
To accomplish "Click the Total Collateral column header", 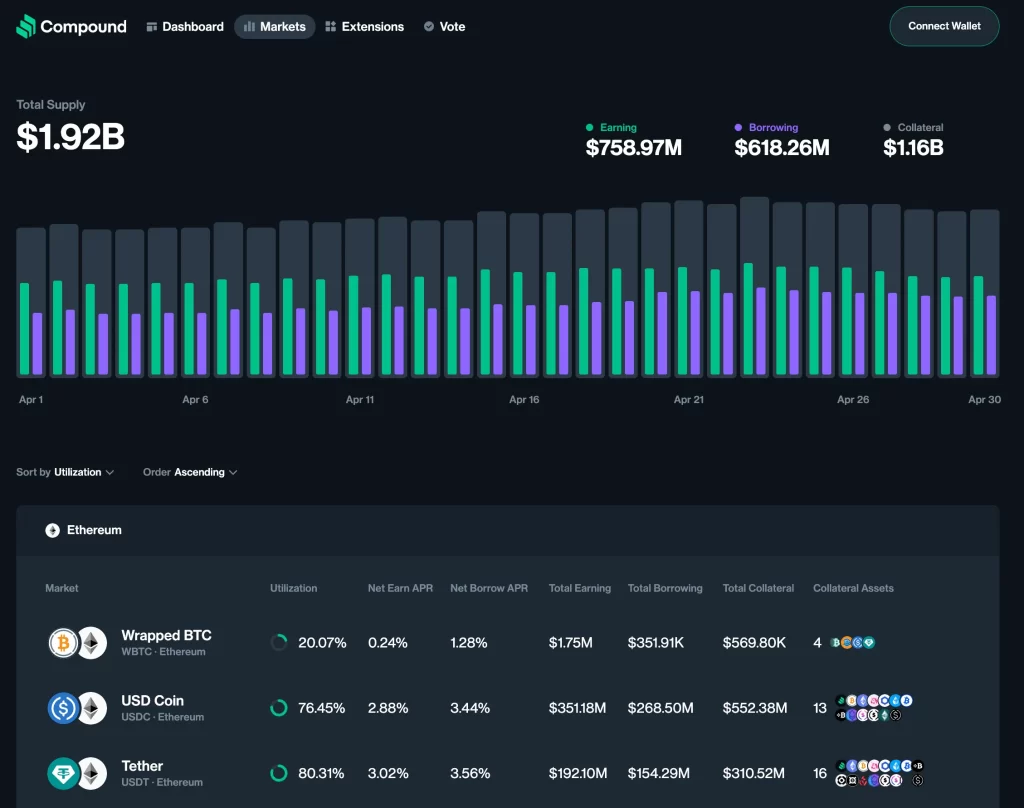I will click(758, 589).
